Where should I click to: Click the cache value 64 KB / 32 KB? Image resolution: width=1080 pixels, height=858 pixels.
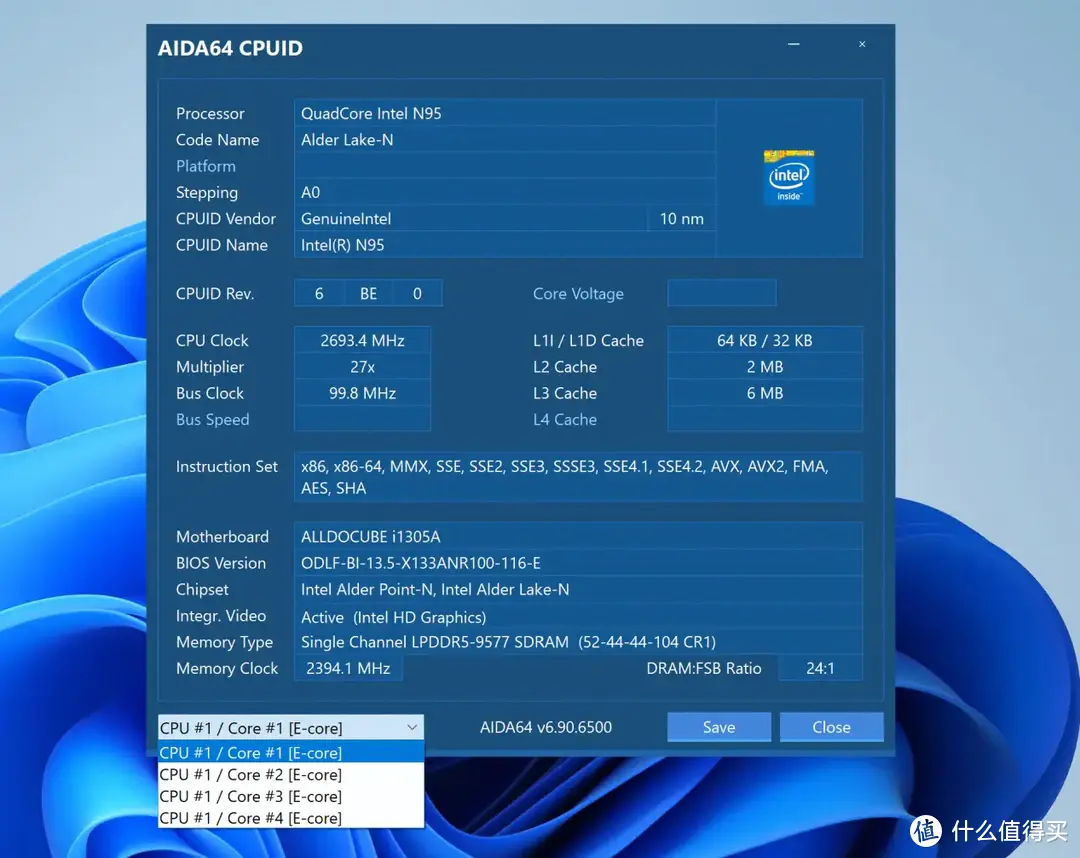(765, 340)
